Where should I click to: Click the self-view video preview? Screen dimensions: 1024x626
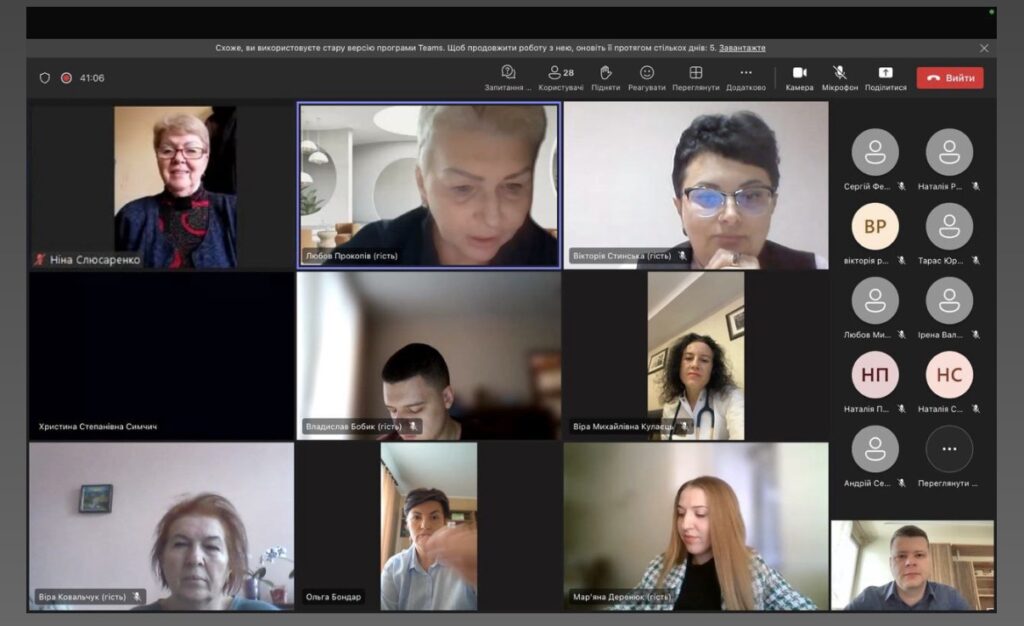tap(912, 565)
